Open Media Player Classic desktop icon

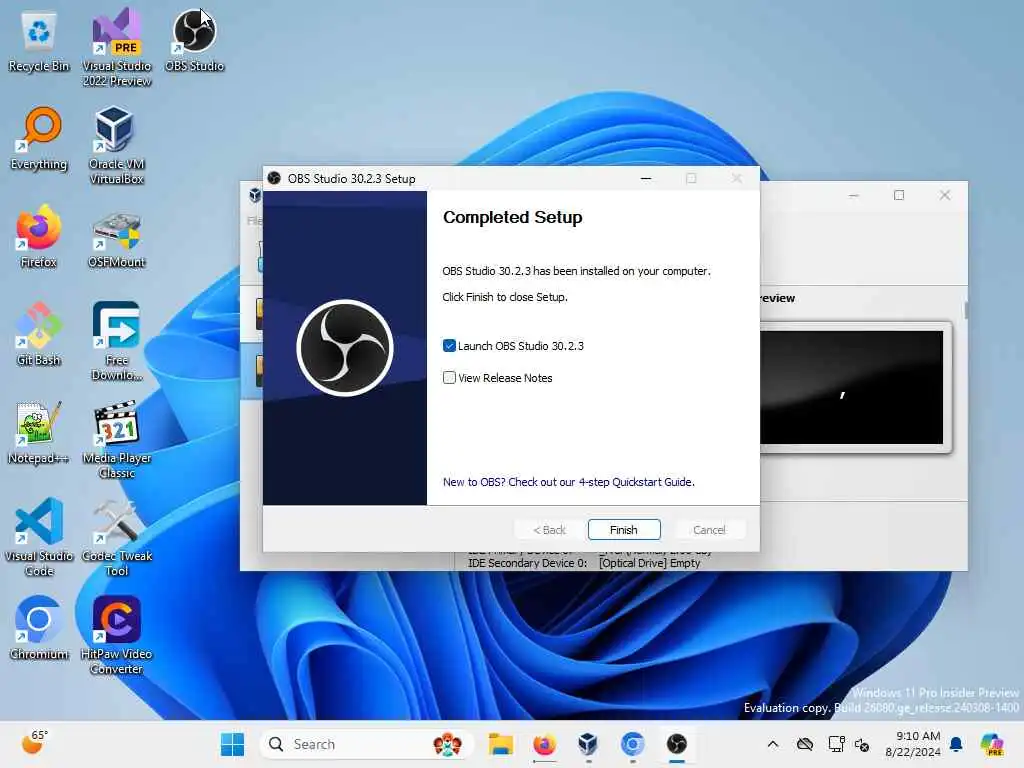coord(117,439)
